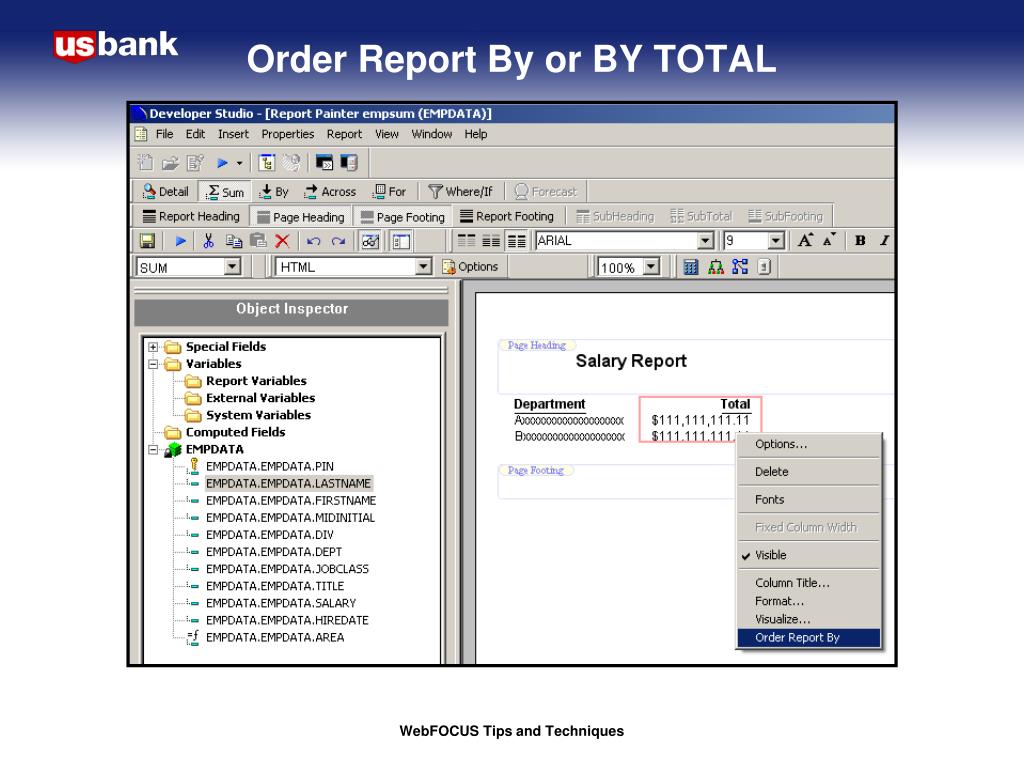Open the SUM prefix dropdown
Image resolution: width=1024 pixels, height=768 pixels.
[232, 267]
